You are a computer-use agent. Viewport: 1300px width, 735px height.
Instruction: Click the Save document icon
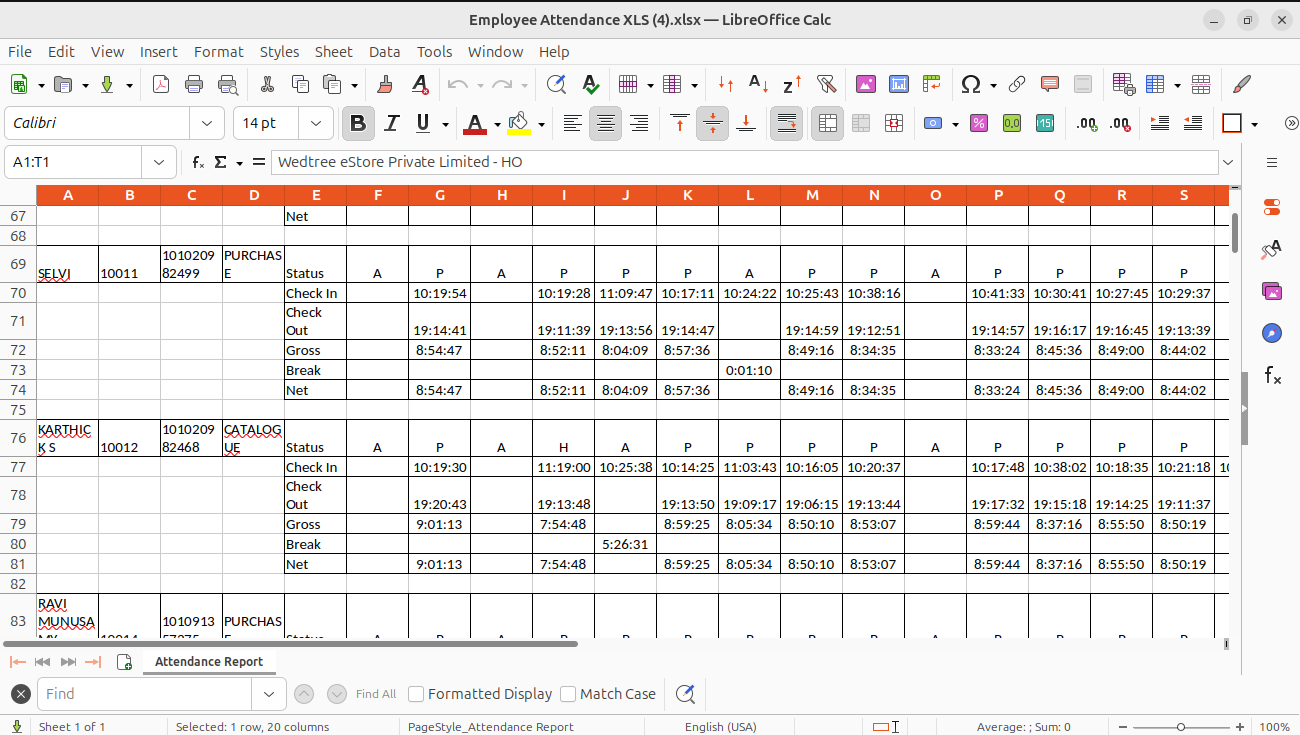107,85
